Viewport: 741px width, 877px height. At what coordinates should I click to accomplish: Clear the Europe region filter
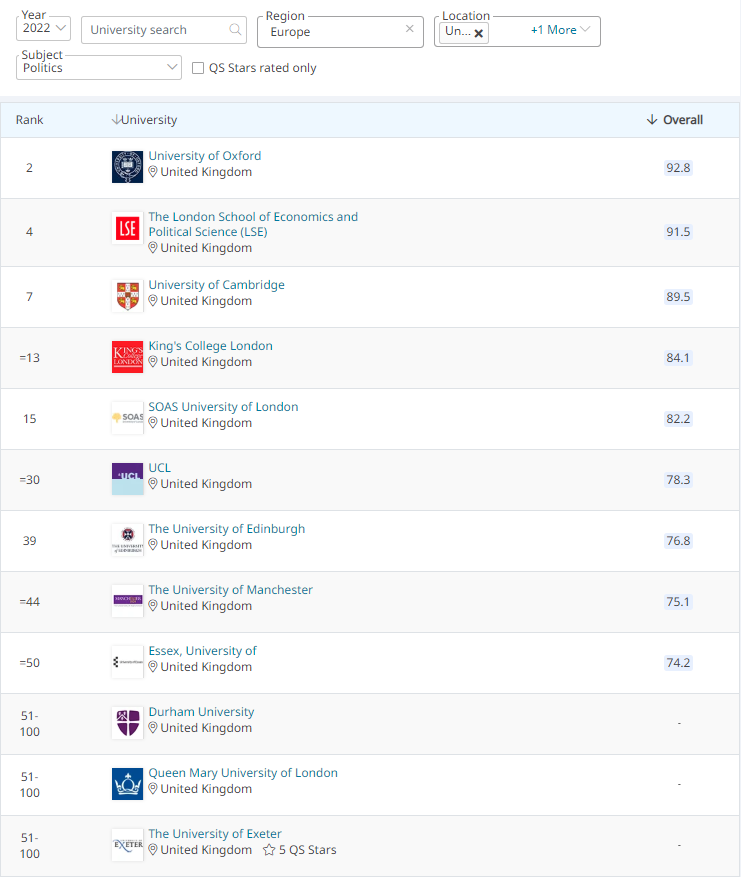(410, 29)
